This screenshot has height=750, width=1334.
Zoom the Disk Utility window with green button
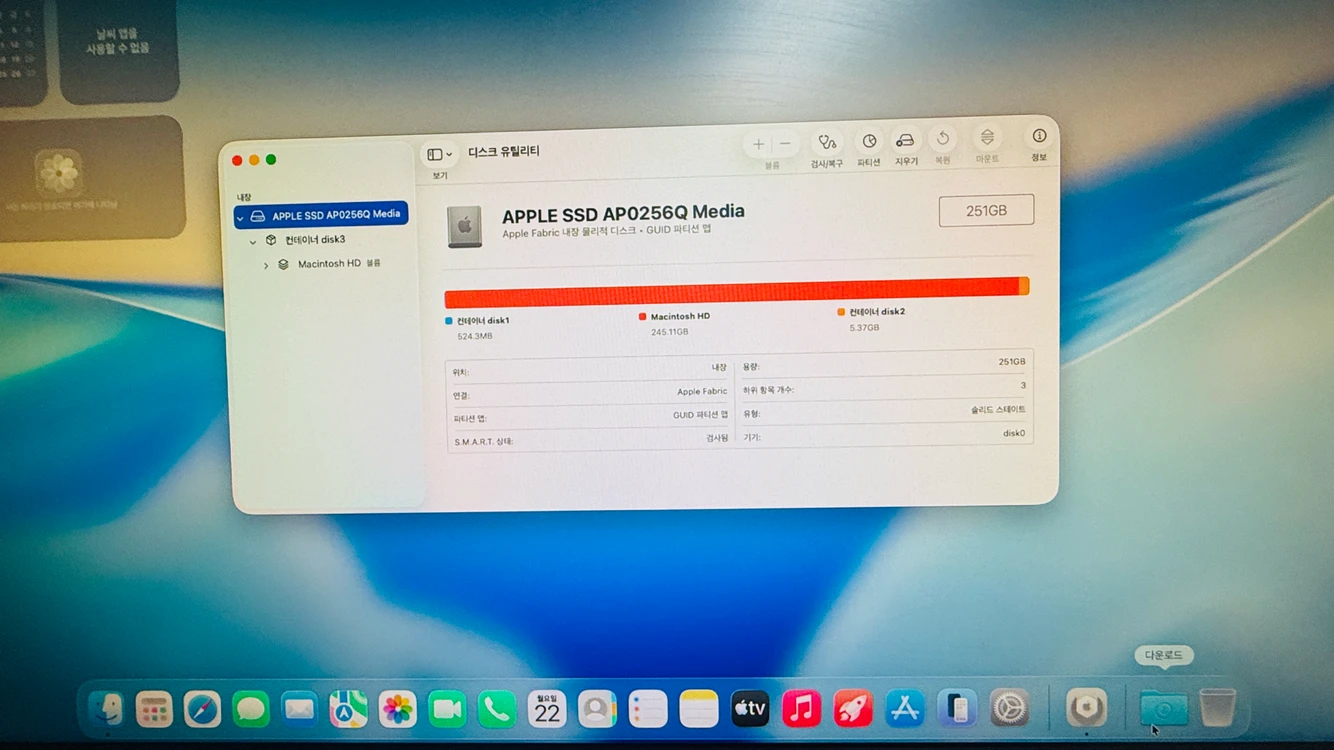(271, 160)
